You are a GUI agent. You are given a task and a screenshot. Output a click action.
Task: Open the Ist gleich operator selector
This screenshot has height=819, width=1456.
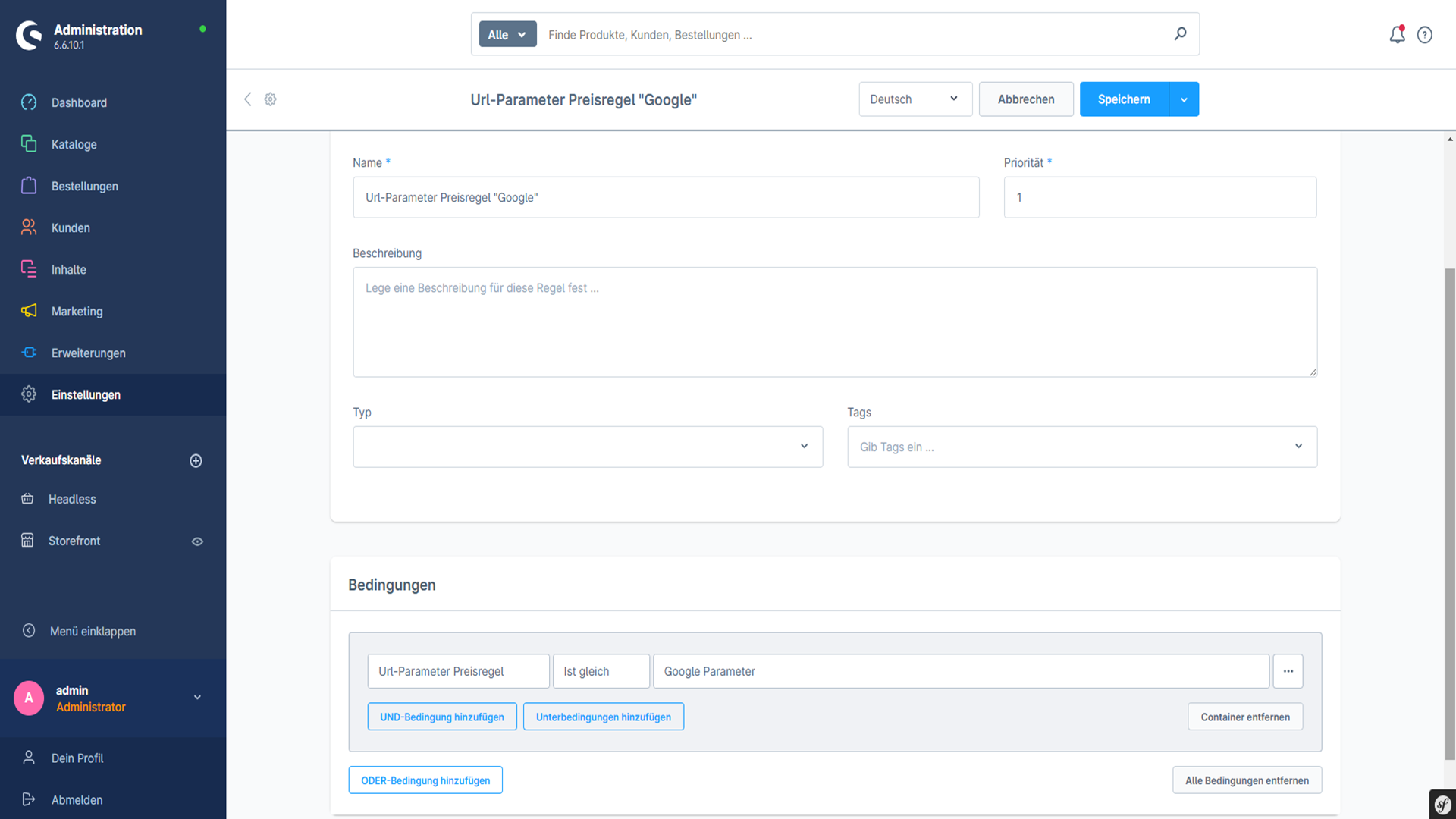pyautogui.click(x=601, y=671)
